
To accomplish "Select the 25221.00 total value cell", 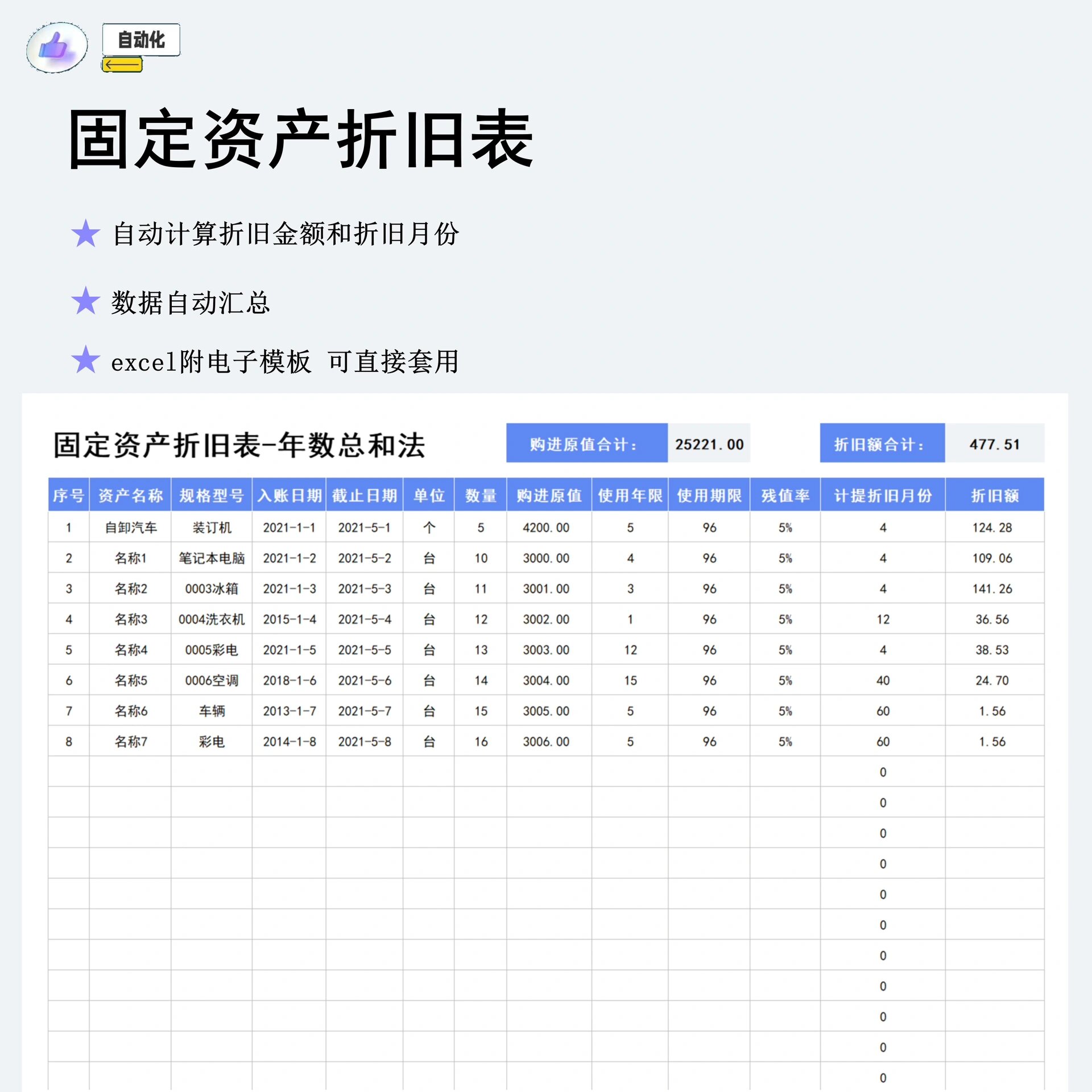I will click(709, 443).
